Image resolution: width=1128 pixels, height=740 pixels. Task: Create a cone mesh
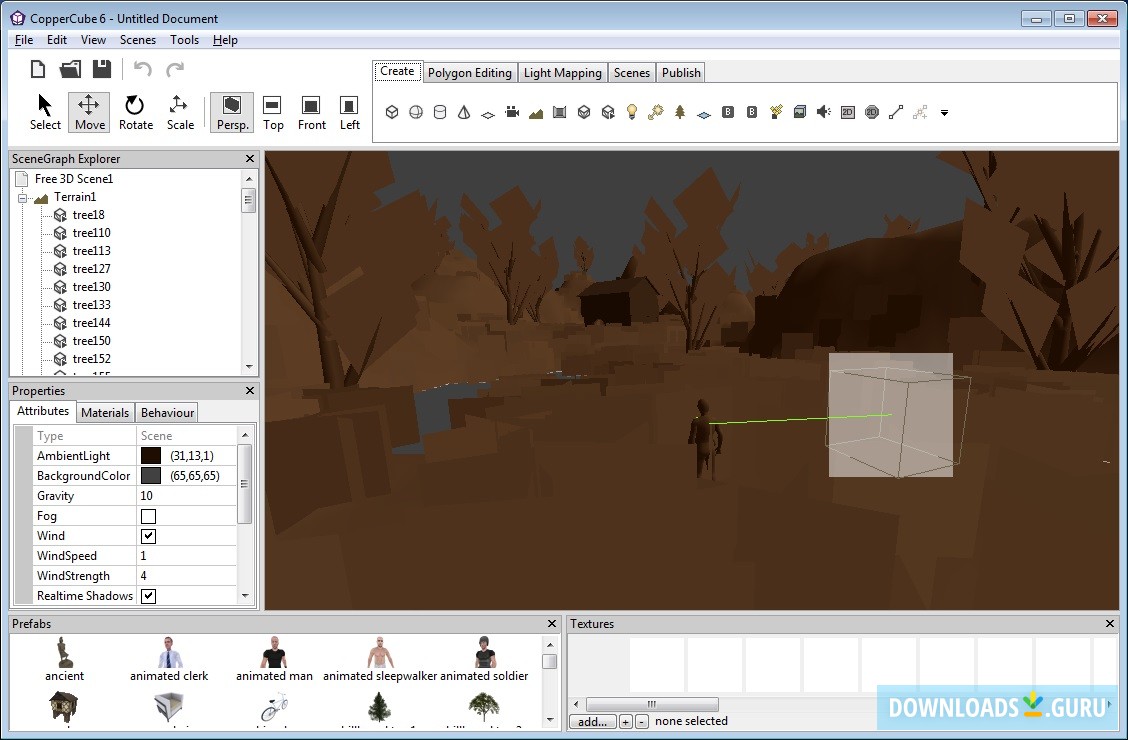click(464, 112)
